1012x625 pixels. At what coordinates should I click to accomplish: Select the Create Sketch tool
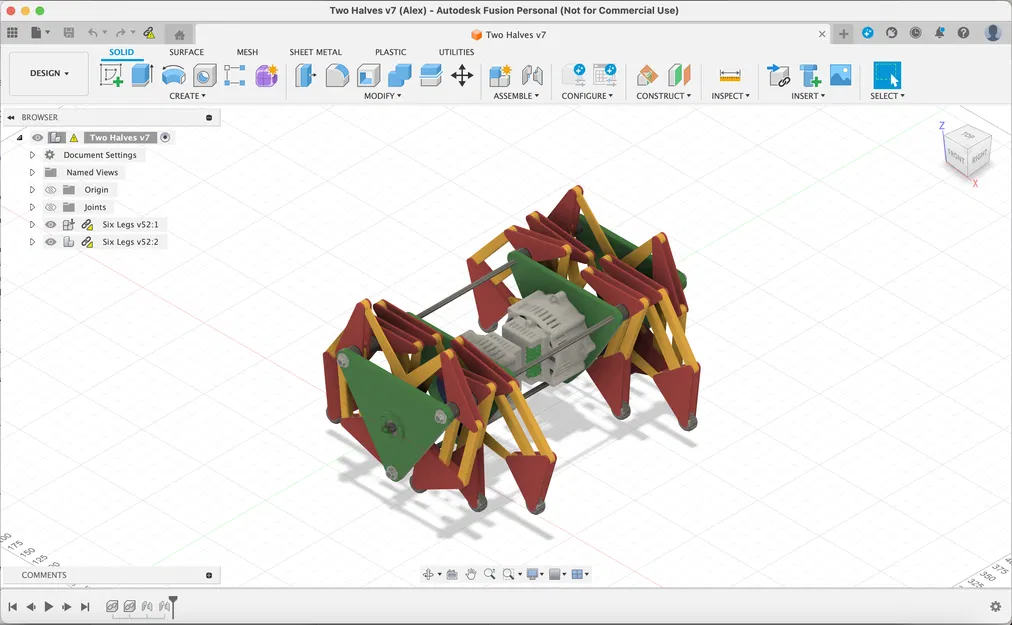(x=112, y=77)
